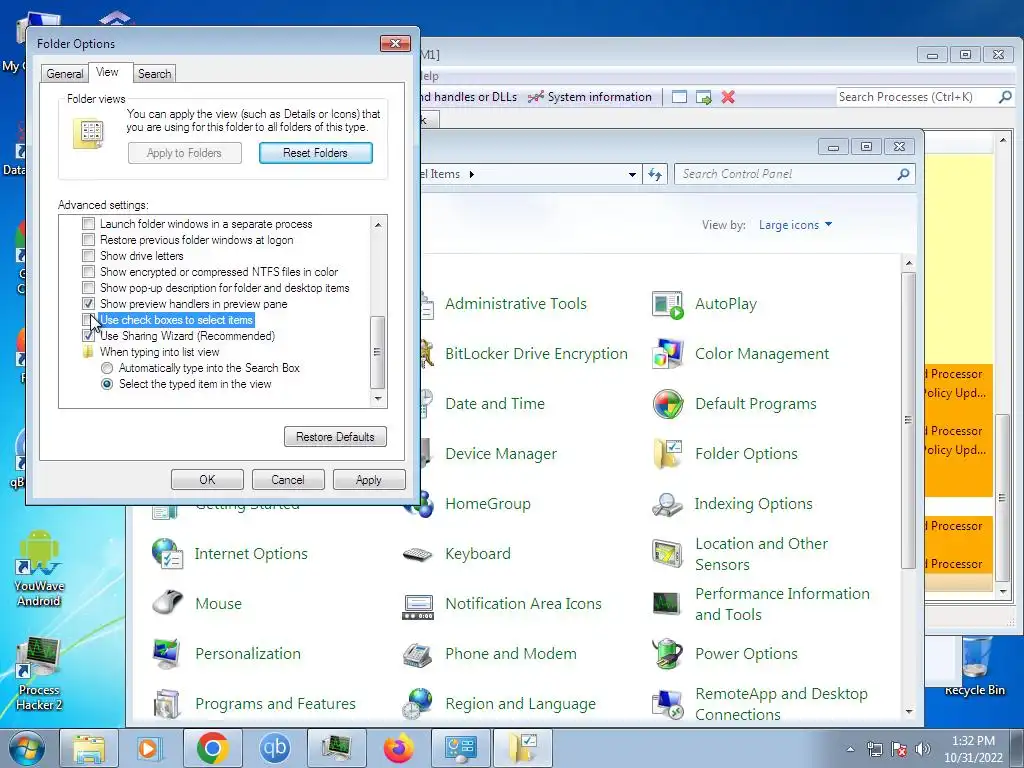Expand the breadcrumb arrow after Items
The image size is (1024, 768).
pyautogui.click(x=472, y=174)
